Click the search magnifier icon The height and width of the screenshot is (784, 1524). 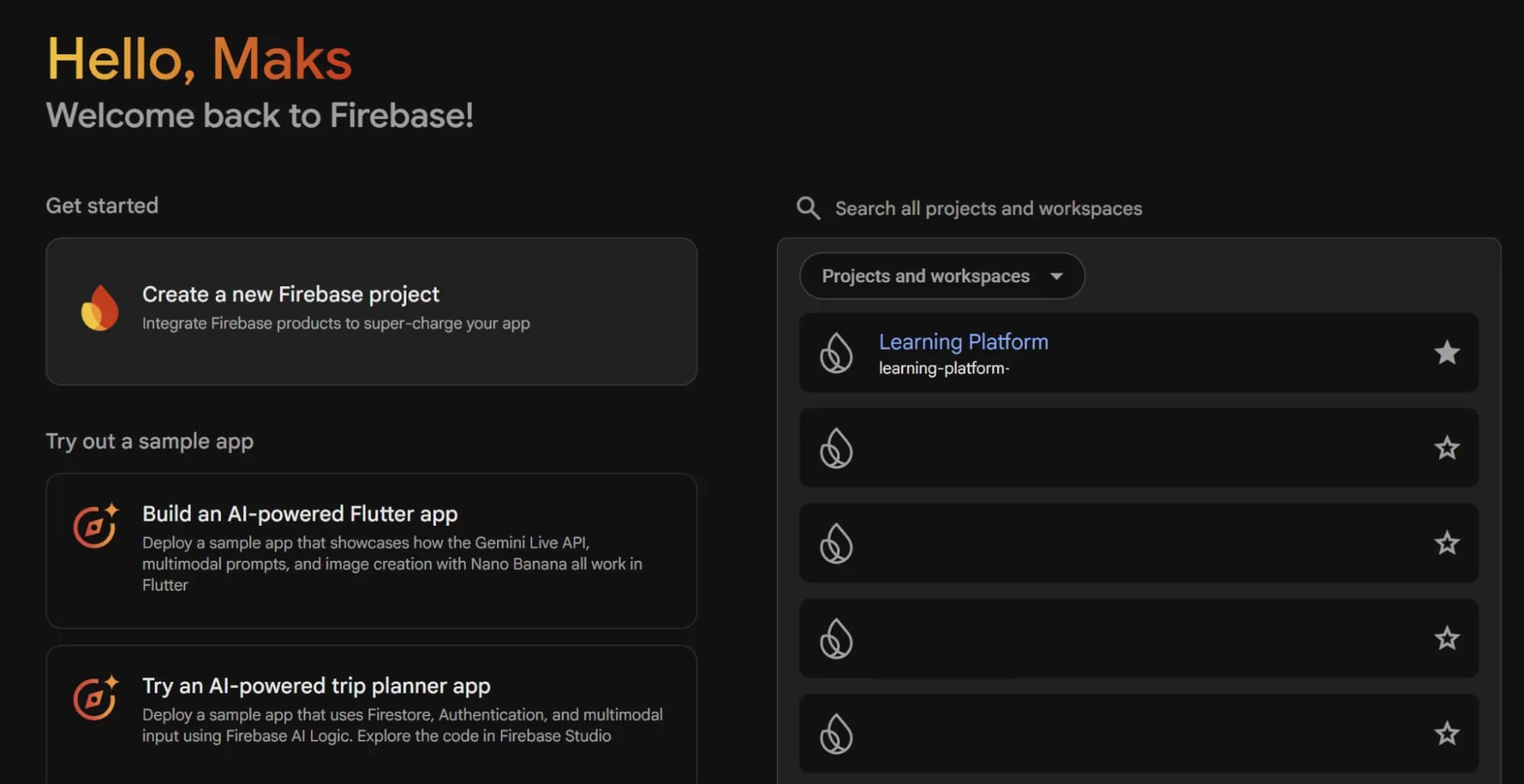[807, 208]
